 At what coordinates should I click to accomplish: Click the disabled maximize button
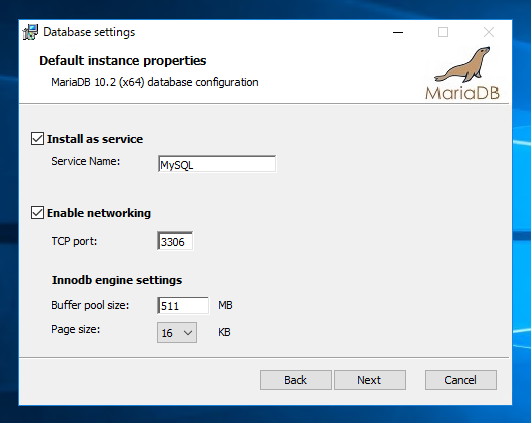tap(443, 32)
